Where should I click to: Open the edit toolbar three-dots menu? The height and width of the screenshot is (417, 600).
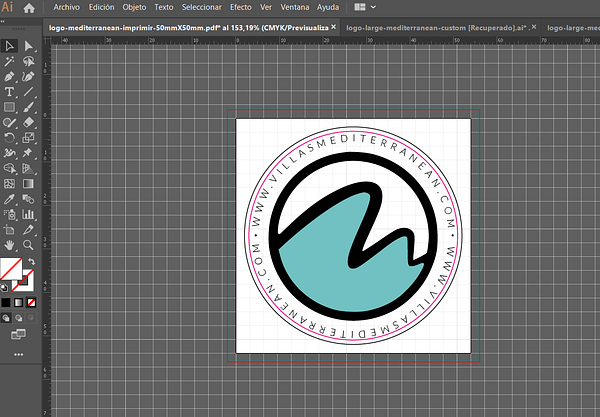(x=18, y=353)
